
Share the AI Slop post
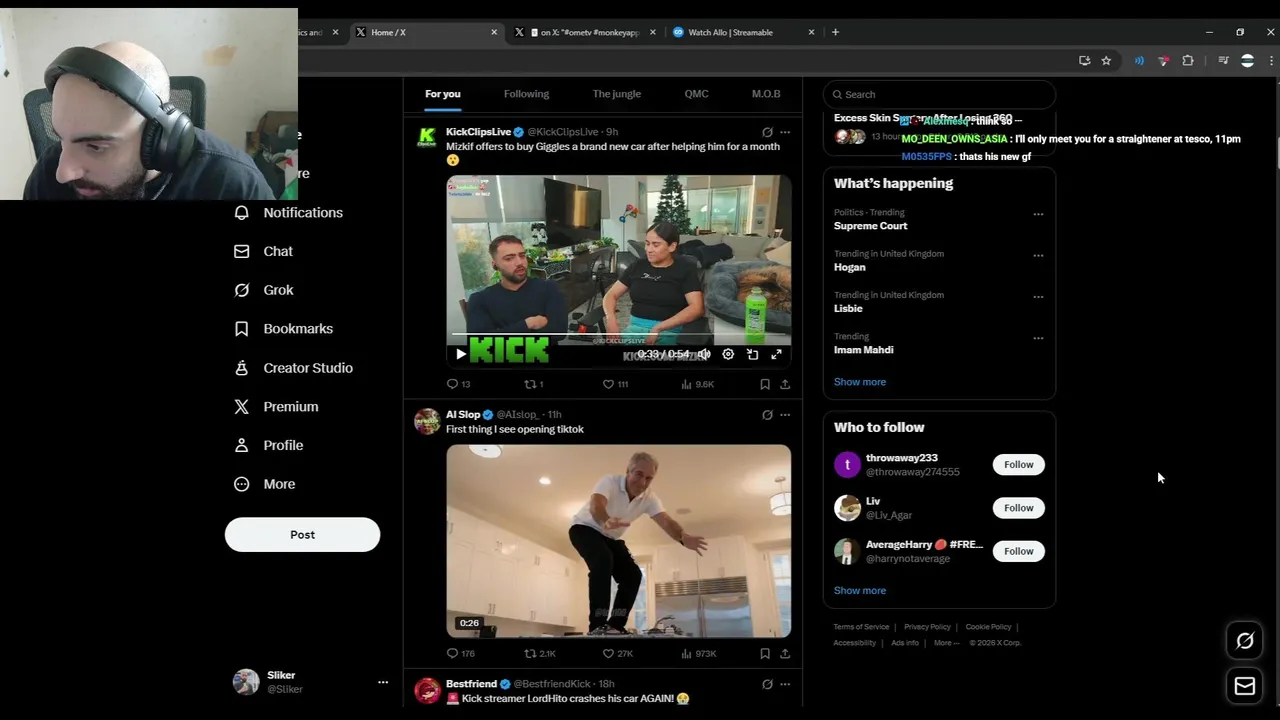[x=785, y=654]
